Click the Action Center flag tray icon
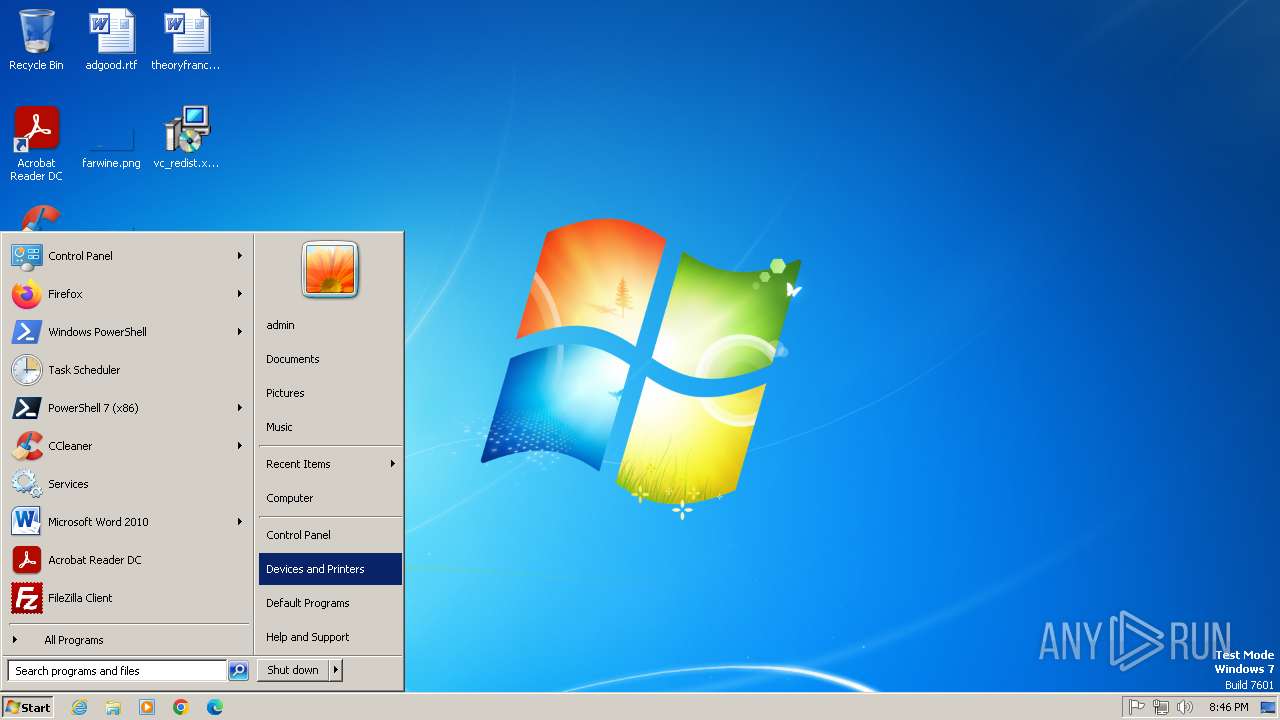Image resolution: width=1280 pixels, height=720 pixels. pos(1136,707)
